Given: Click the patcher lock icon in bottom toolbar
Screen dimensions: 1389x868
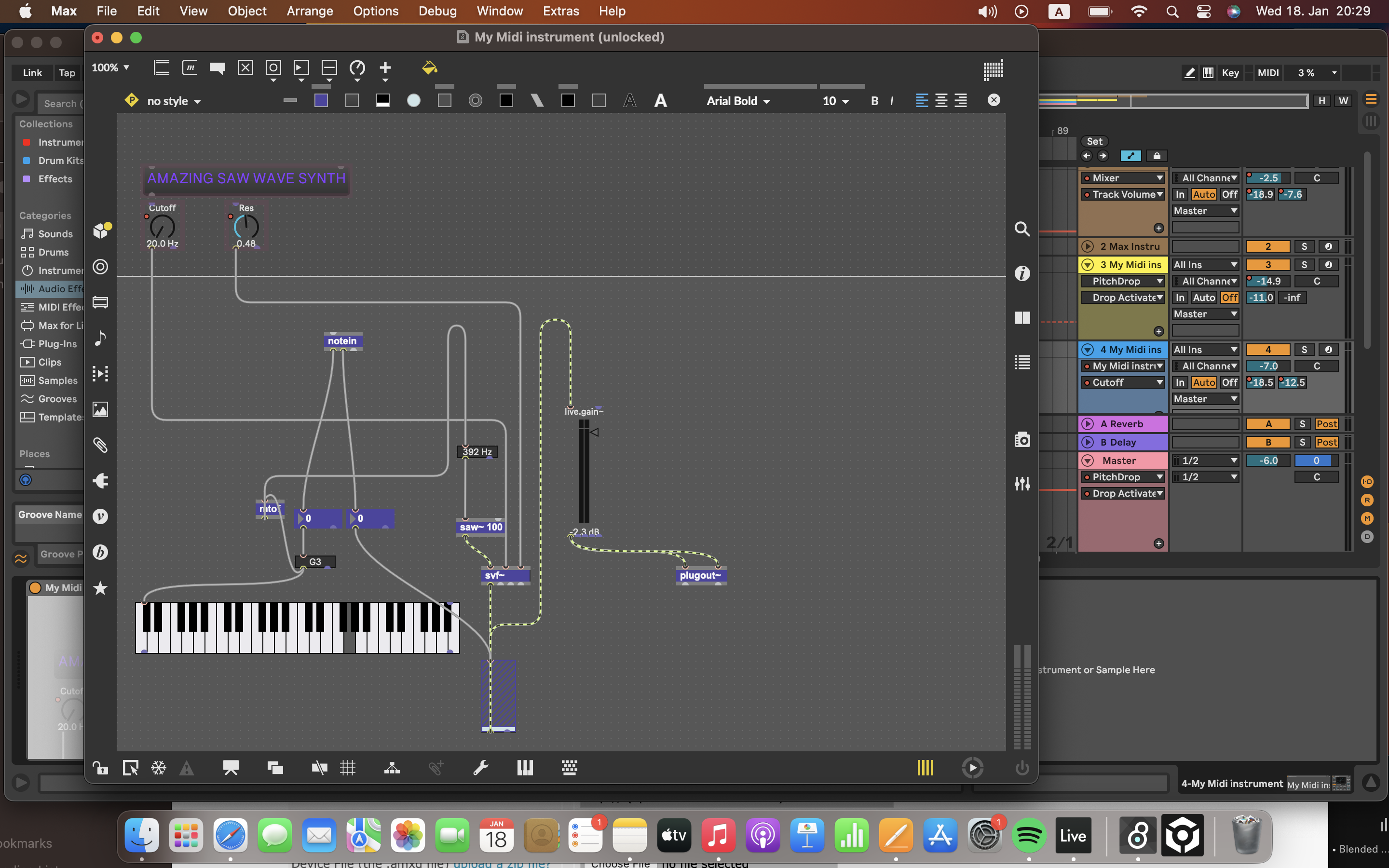Looking at the screenshot, I should coord(100,768).
